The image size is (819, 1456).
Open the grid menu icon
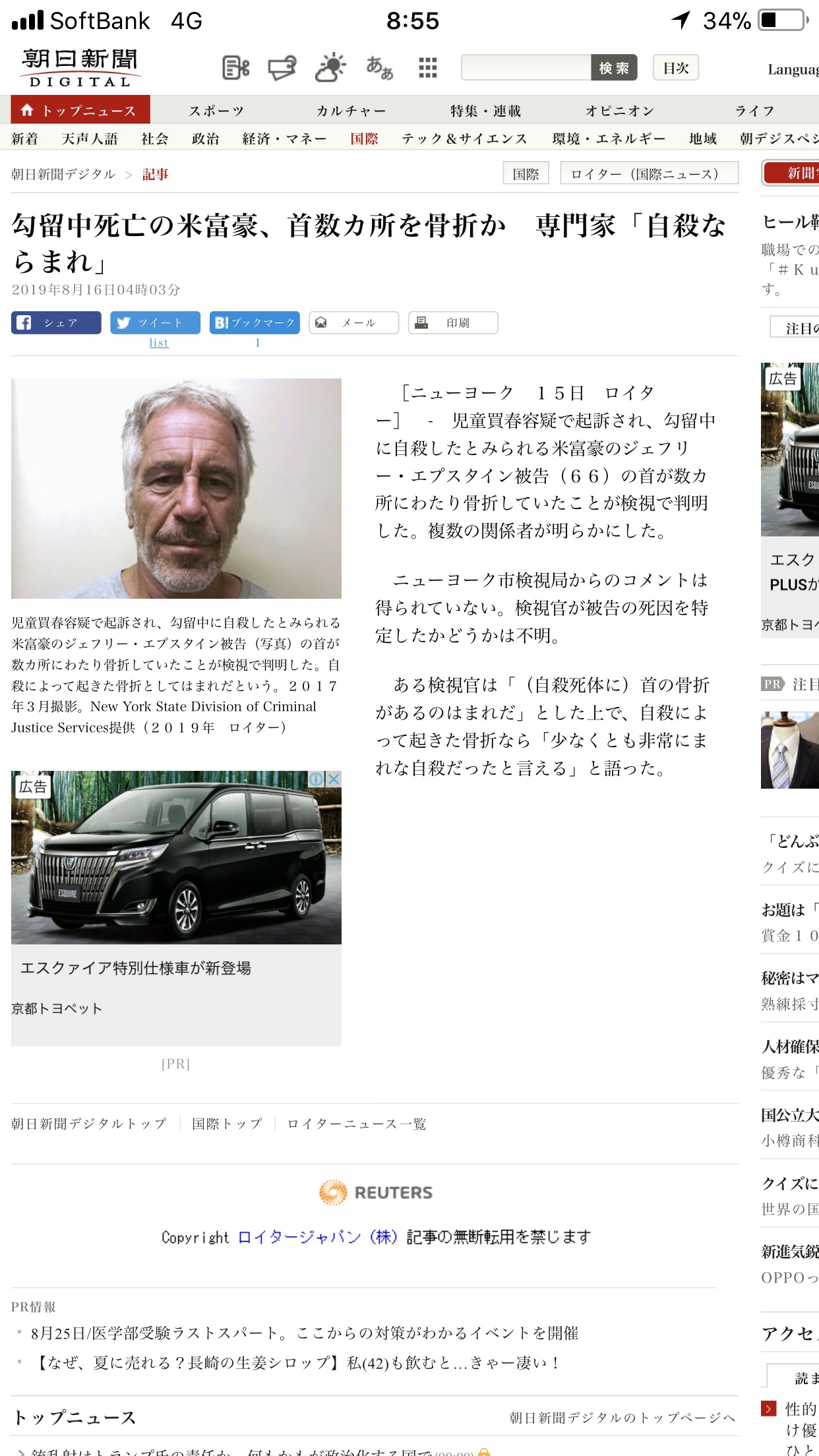(x=427, y=67)
